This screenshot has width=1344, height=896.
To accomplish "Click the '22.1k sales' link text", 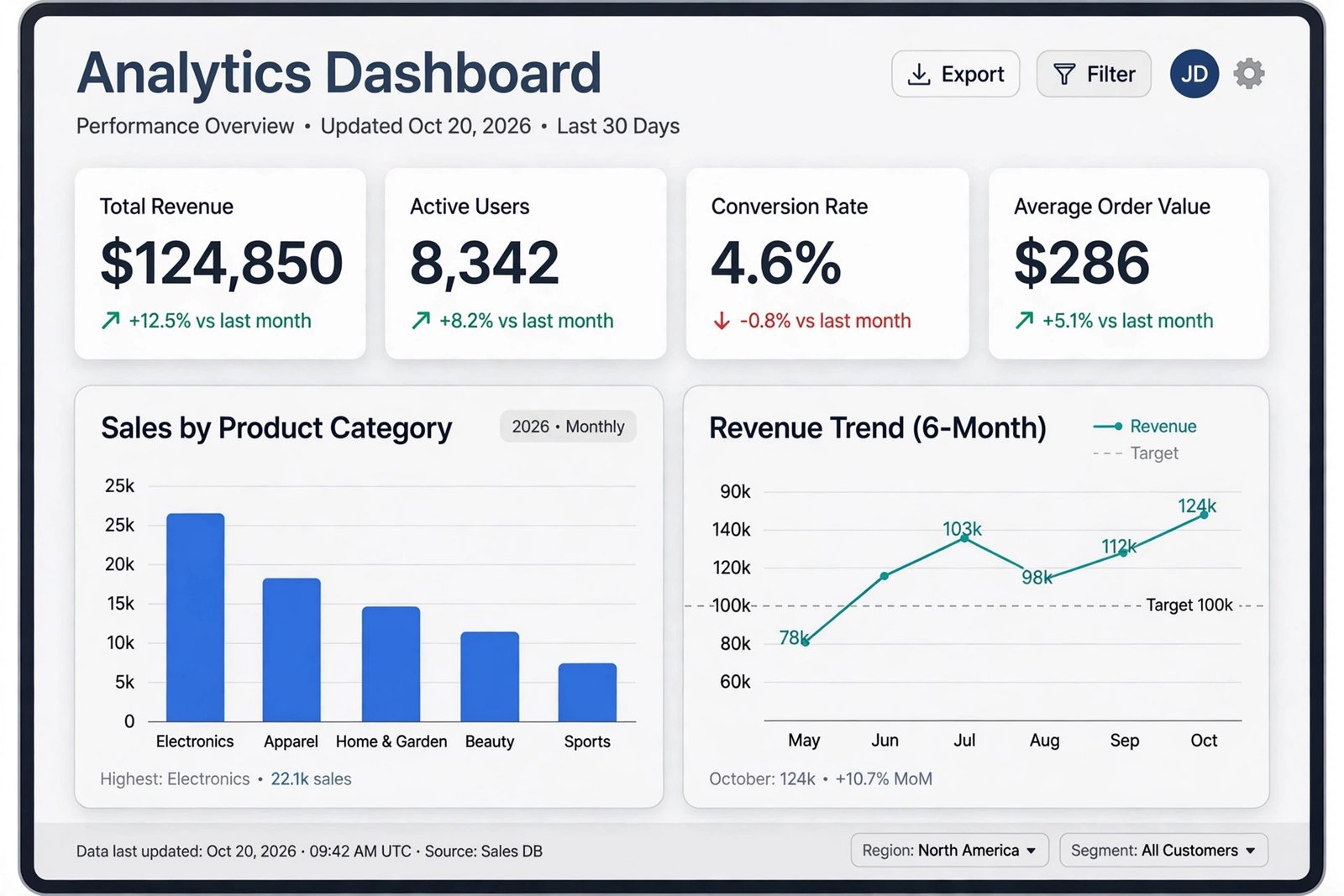I will tap(311, 779).
